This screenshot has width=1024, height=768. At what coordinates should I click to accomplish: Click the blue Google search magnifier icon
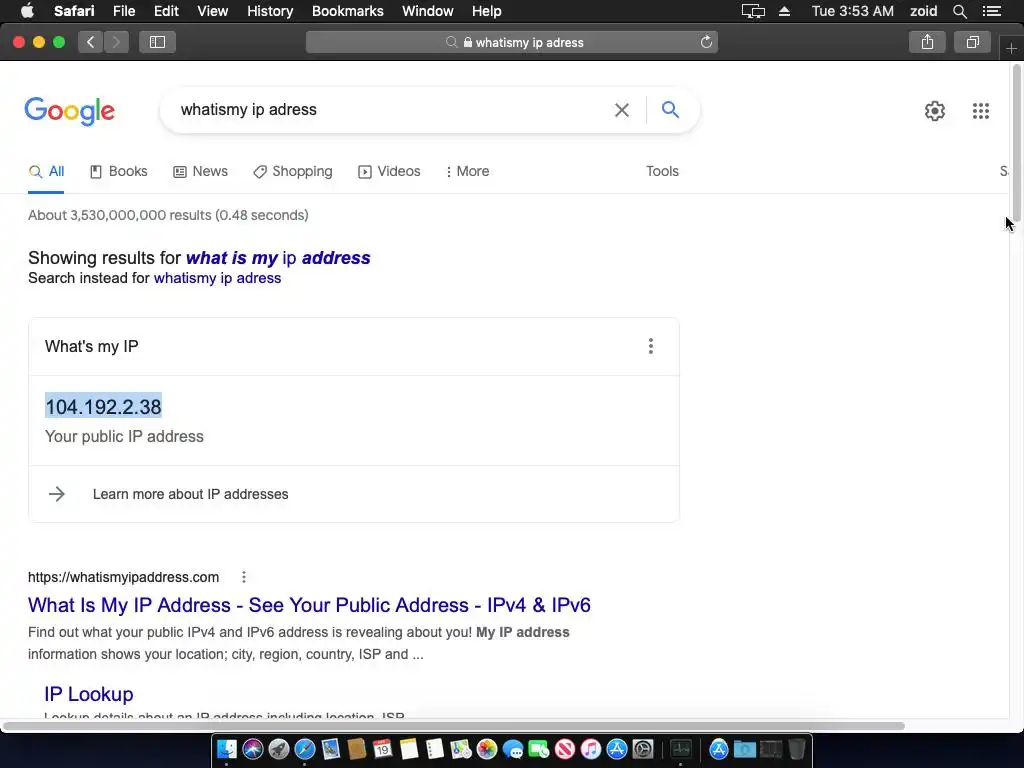click(x=670, y=110)
